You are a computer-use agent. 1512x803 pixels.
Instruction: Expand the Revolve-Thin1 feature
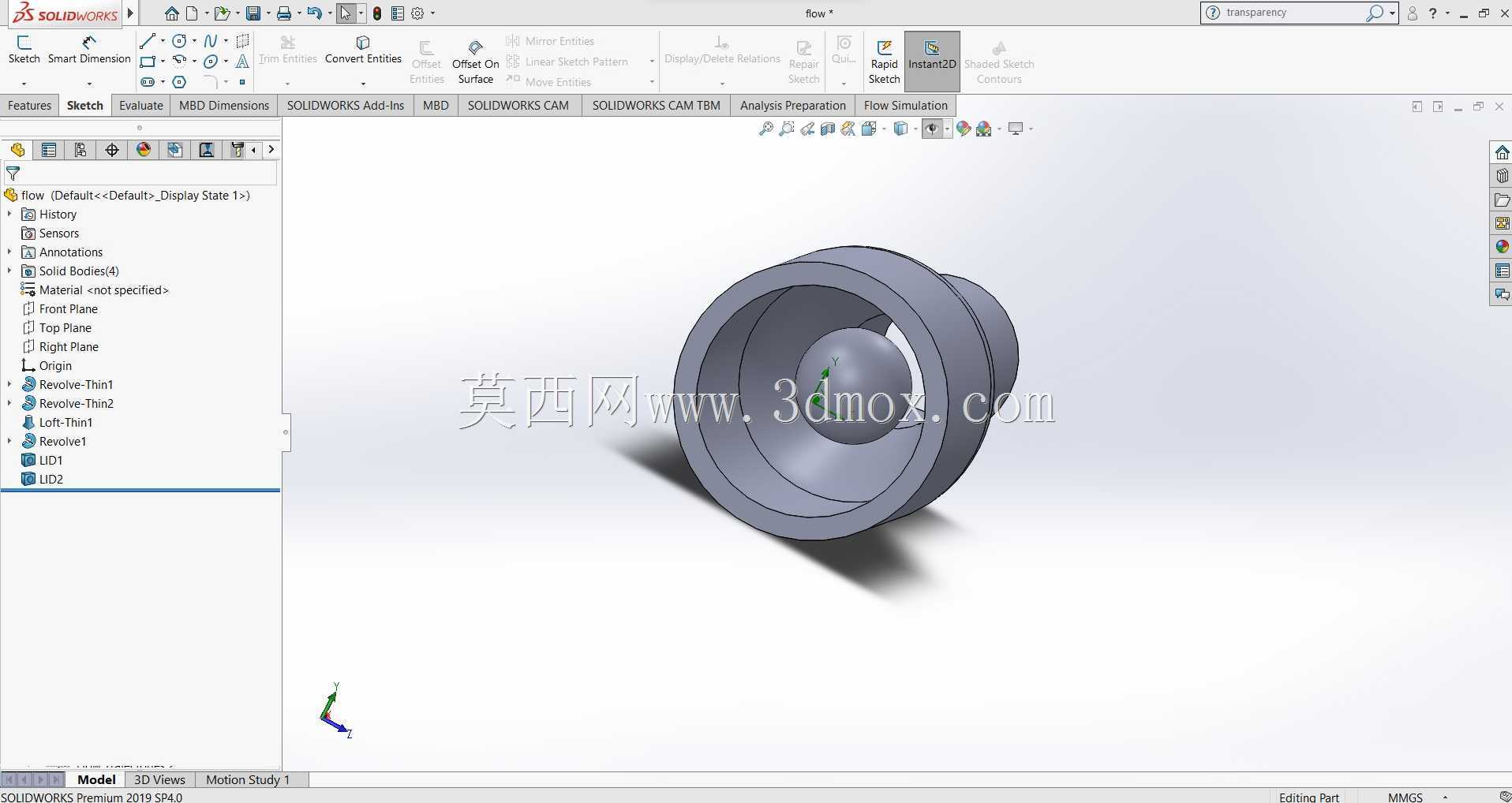pyautogui.click(x=9, y=384)
